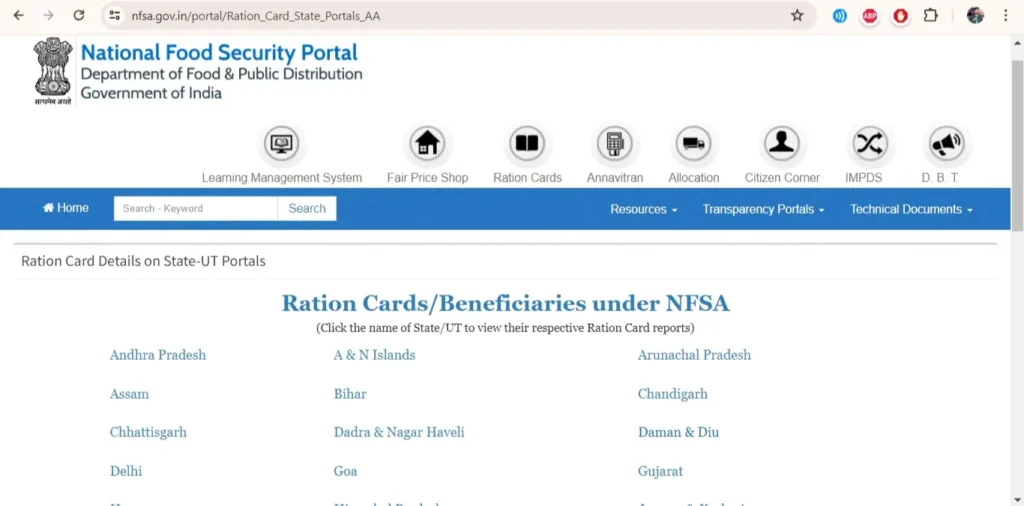Click the Learning Management System label
The width and height of the screenshot is (1024, 506).
point(281,178)
